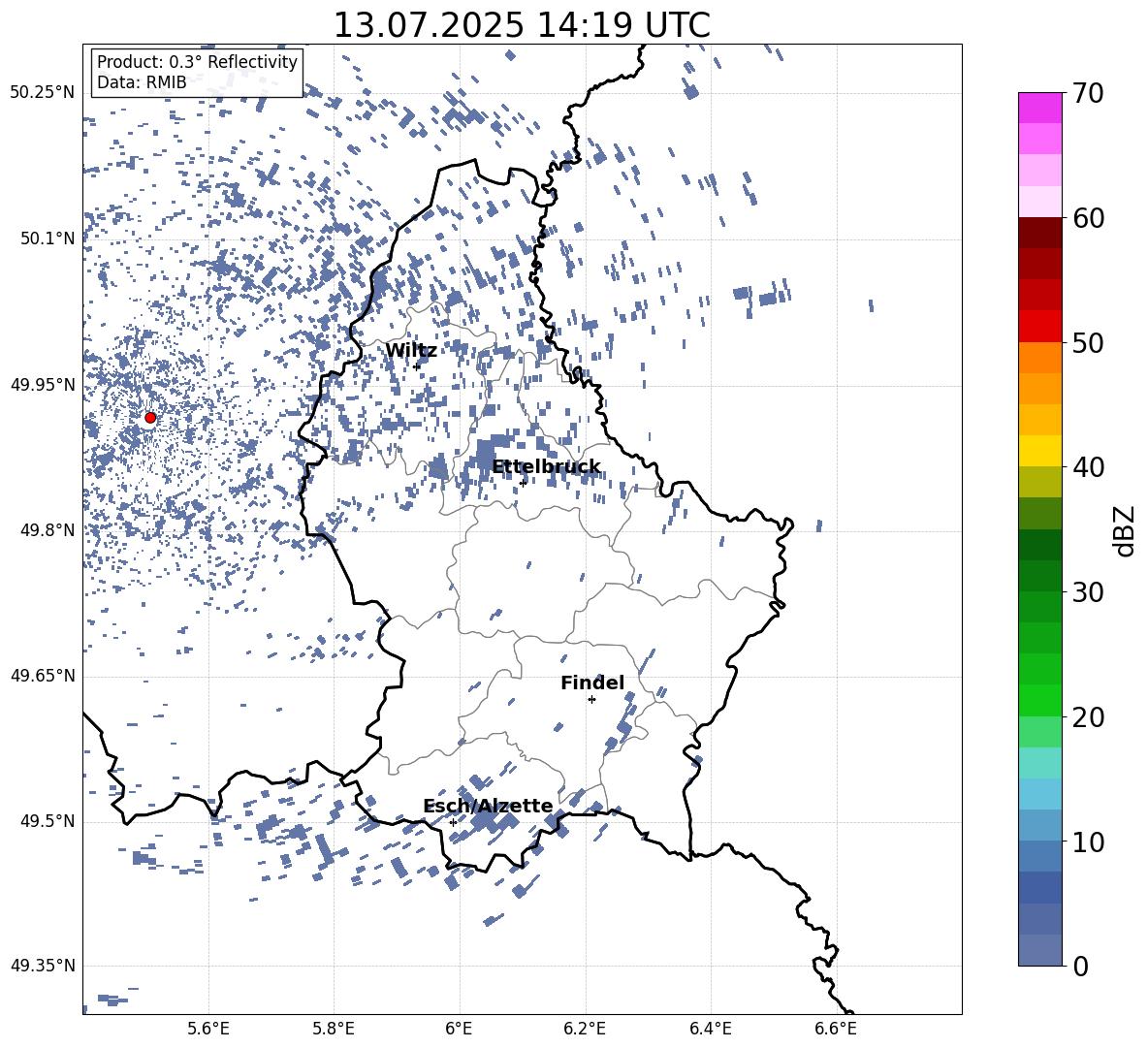The image size is (1148, 1048).
Task: Click the 50 tick on colorbar
Action: point(1088,342)
